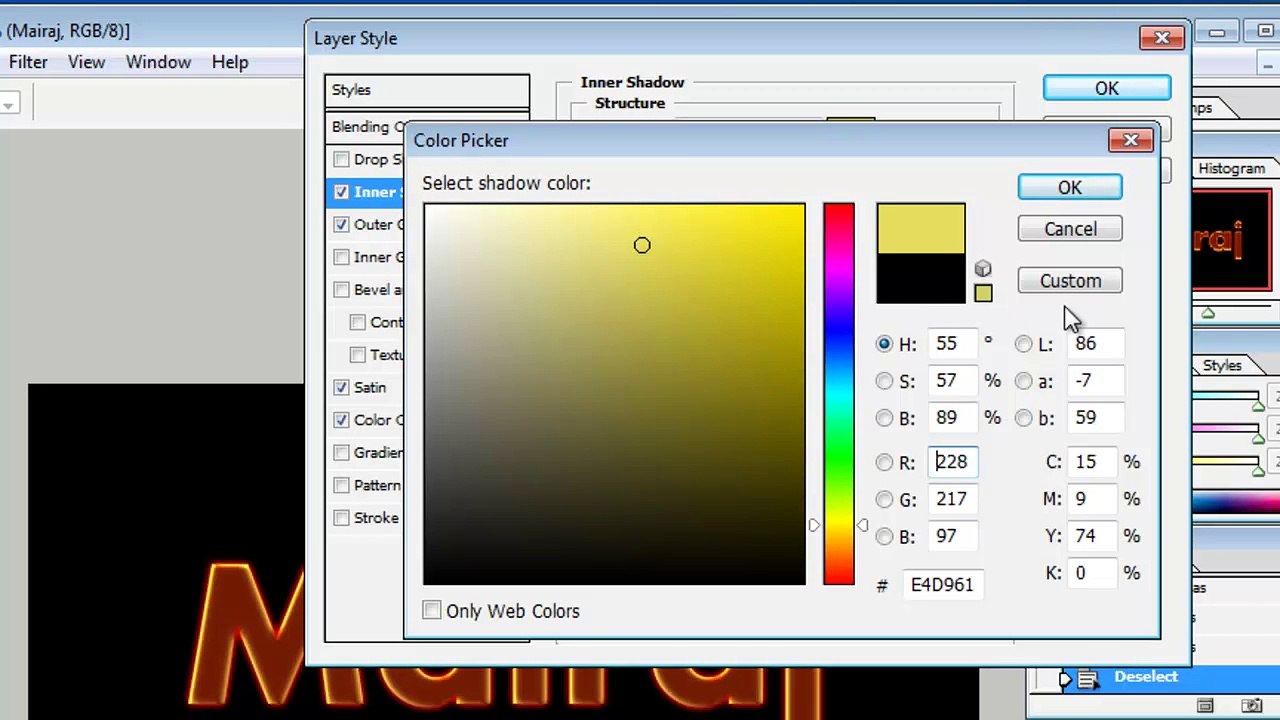
Task: Click the K black percentage field
Action: 1093,573
